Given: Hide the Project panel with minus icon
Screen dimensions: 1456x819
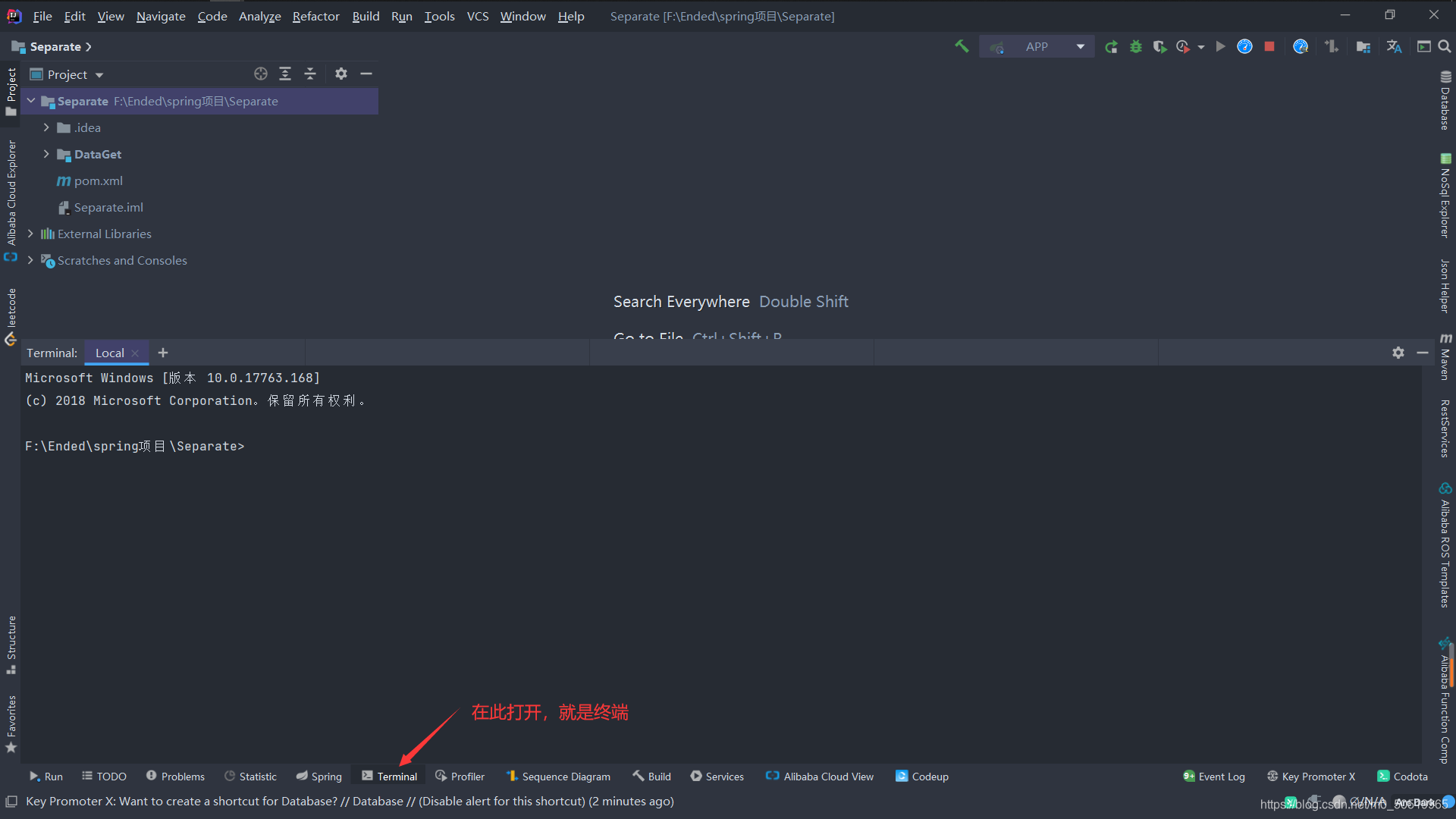Looking at the screenshot, I should (x=366, y=74).
